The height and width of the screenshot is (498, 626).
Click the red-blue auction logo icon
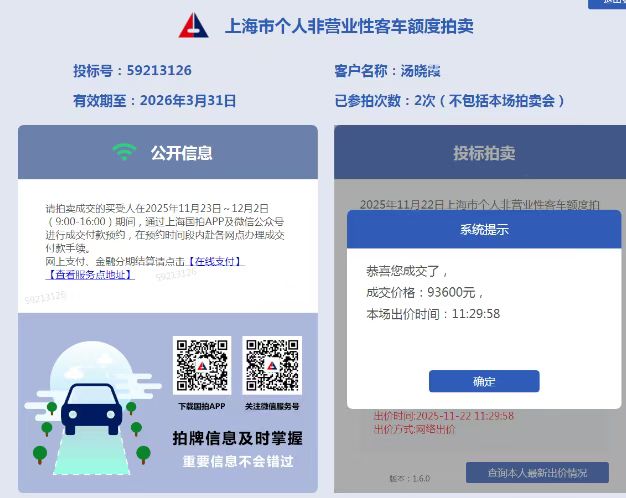click(193, 26)
